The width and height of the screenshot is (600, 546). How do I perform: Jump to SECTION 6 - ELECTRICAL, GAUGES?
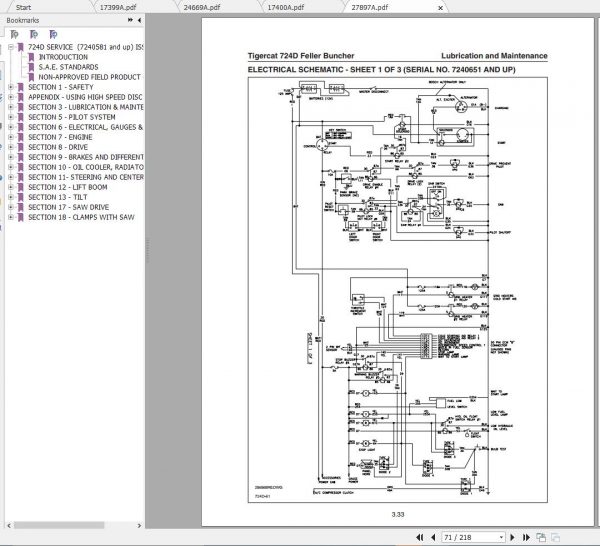pyautogui.click(x=85, y=127)
